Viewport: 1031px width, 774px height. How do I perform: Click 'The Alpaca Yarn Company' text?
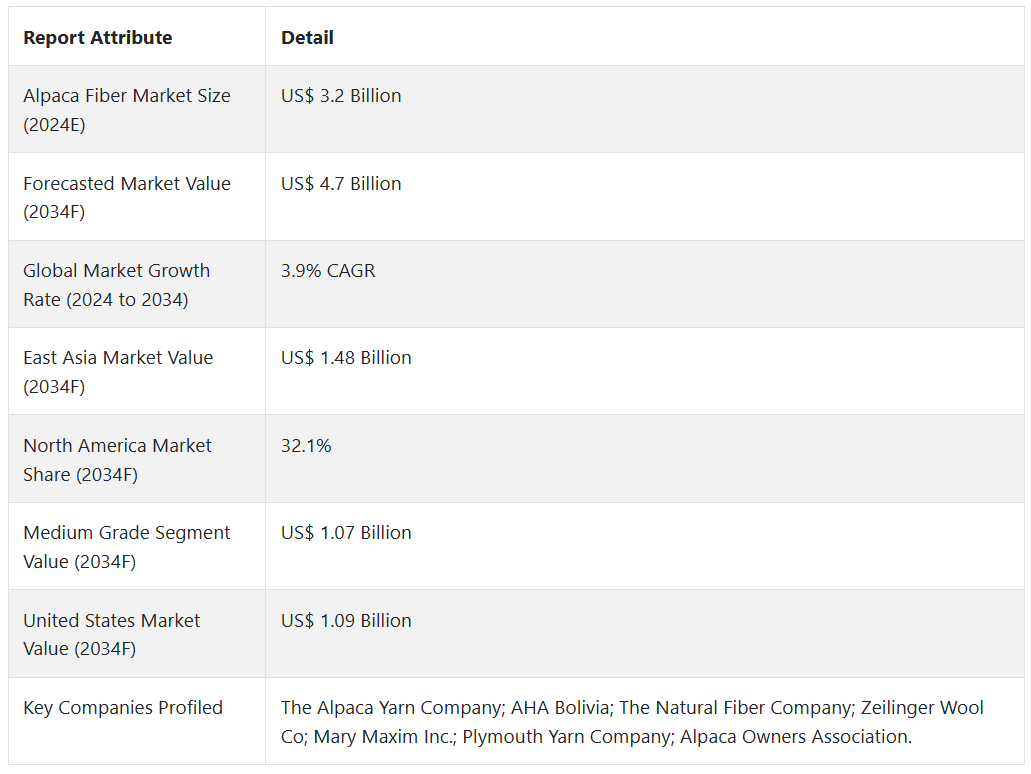391,708
